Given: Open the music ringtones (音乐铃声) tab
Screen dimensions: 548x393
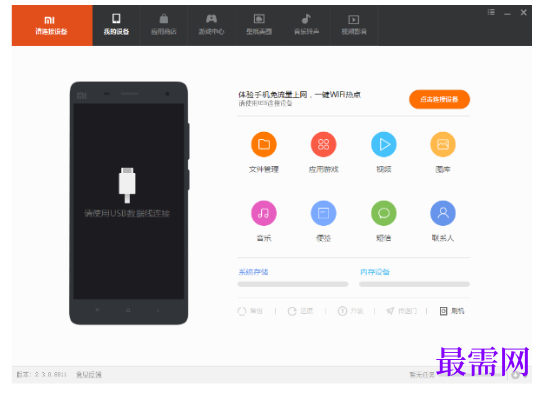Looking at the screenshot, I should pyautogui.click(x=307, y=25).
